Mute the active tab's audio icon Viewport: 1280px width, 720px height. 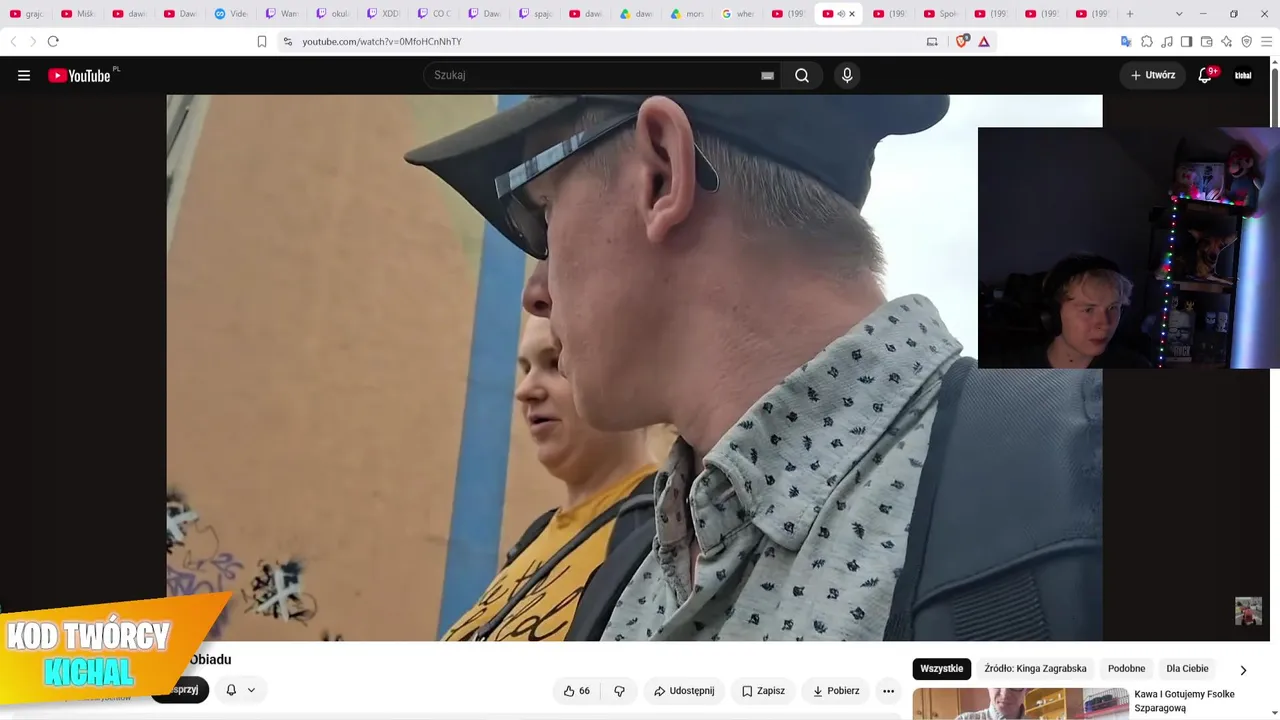tap(840, 14)
